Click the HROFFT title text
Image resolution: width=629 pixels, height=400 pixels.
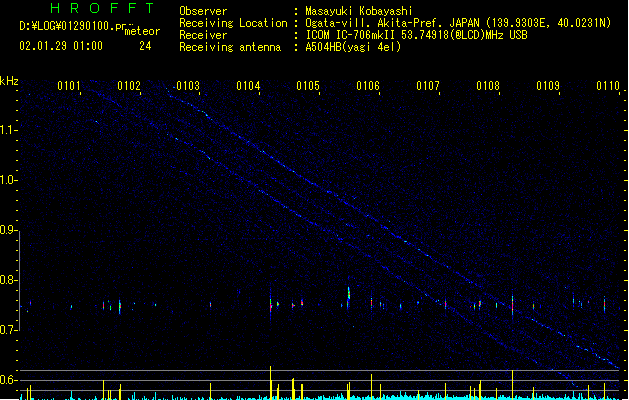point(102,8)
